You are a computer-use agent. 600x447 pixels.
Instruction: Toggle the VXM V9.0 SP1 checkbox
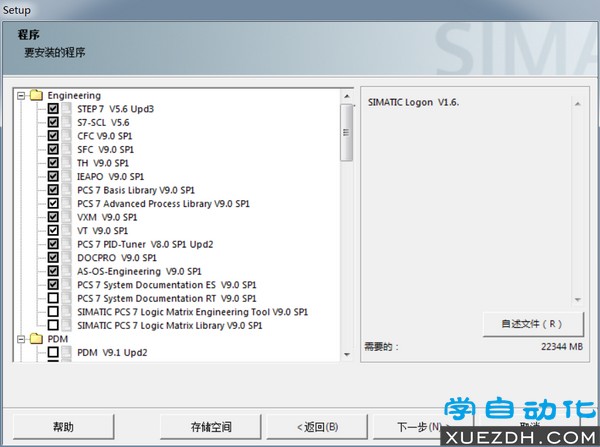[53, 217]
